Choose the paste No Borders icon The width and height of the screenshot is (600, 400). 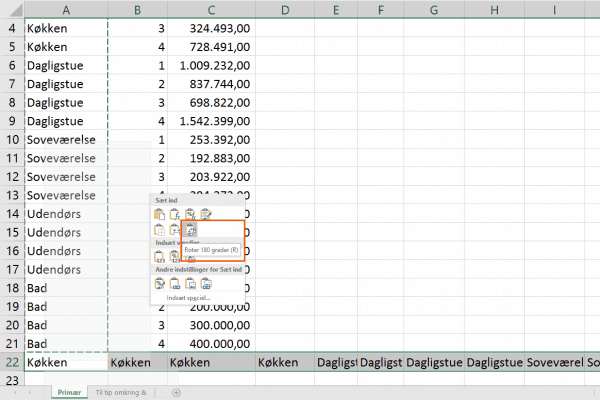(160, 230)
